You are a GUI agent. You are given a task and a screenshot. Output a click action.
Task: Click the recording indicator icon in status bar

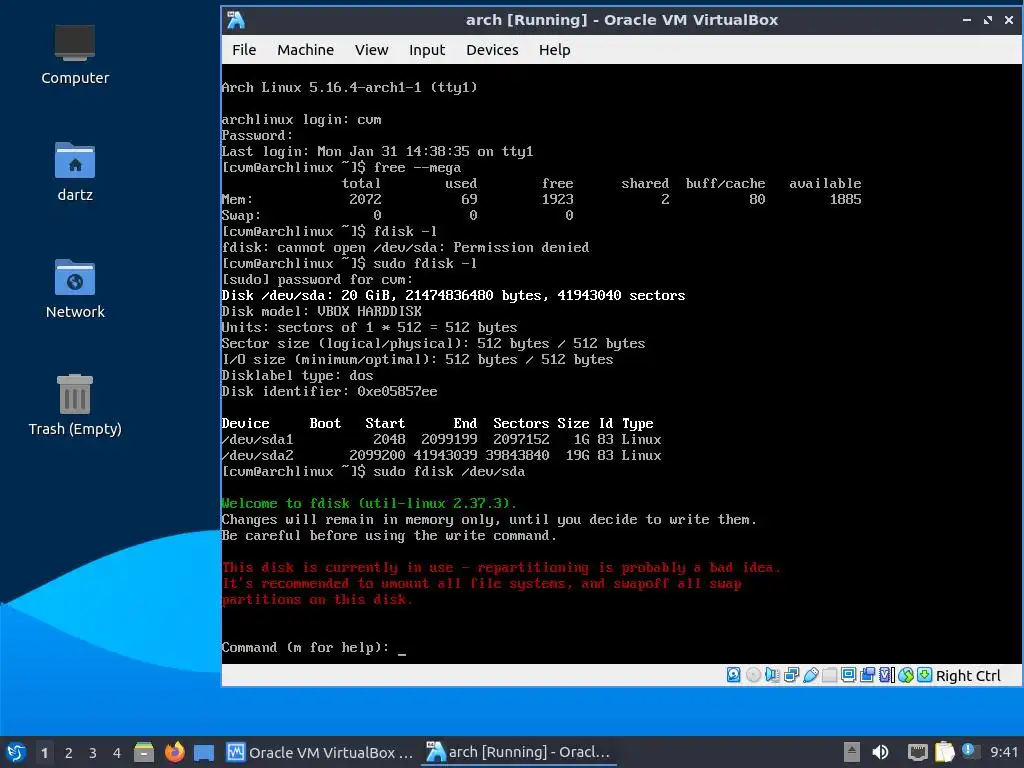point(867,675)
